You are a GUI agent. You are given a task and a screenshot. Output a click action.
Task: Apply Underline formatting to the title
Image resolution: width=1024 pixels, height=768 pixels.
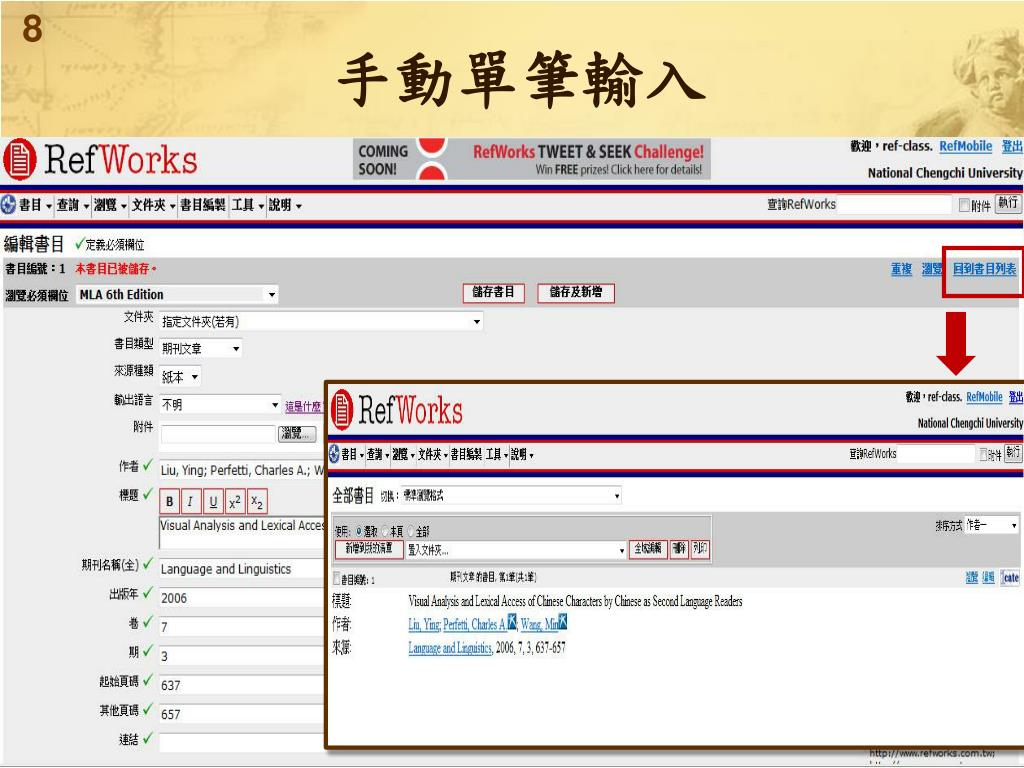(x=213, y=502)
